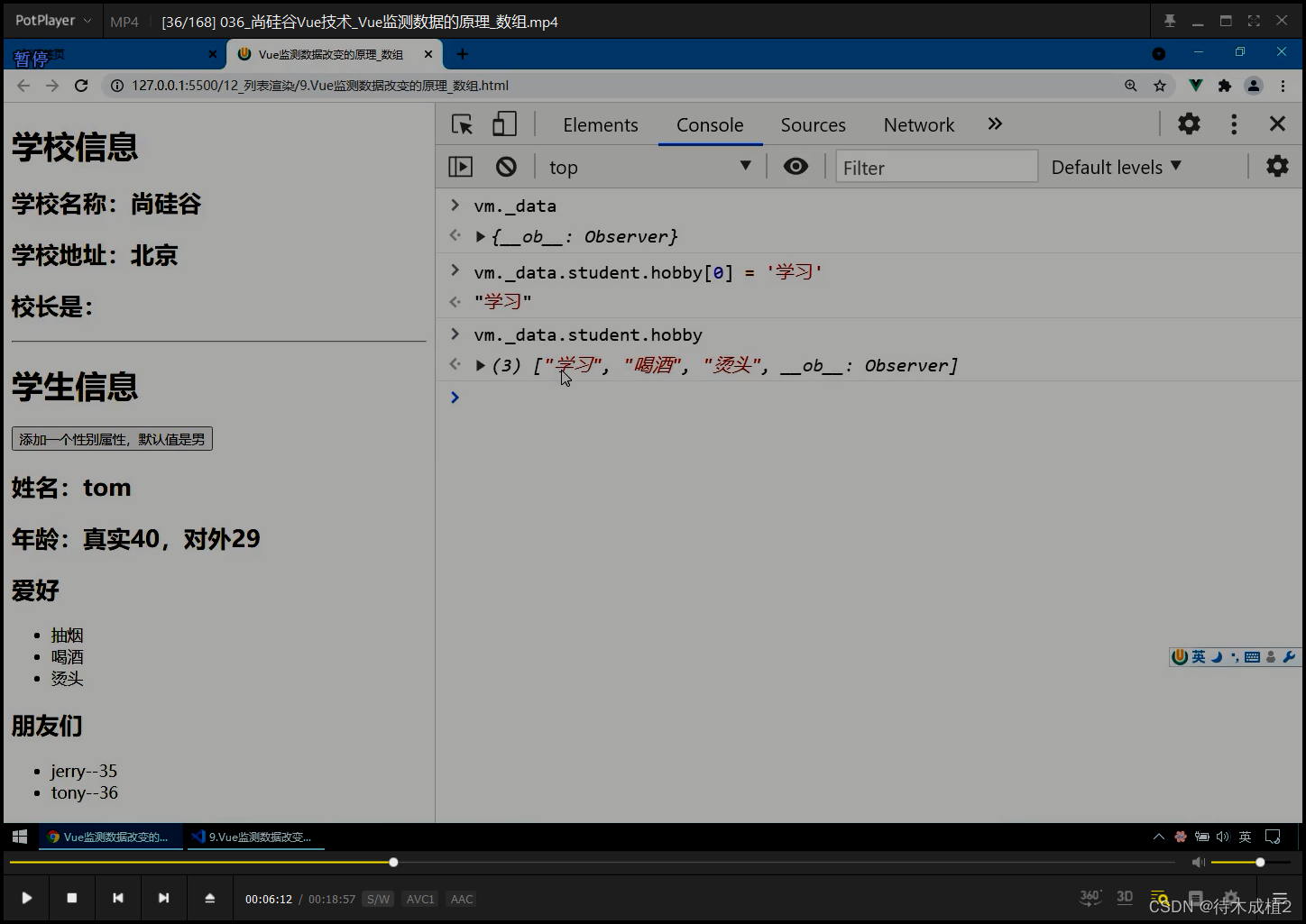Screen dimensions: 1306x924
Task: Click the zoom magnifier icon in address bar
Action: [x=1131, y=86]
